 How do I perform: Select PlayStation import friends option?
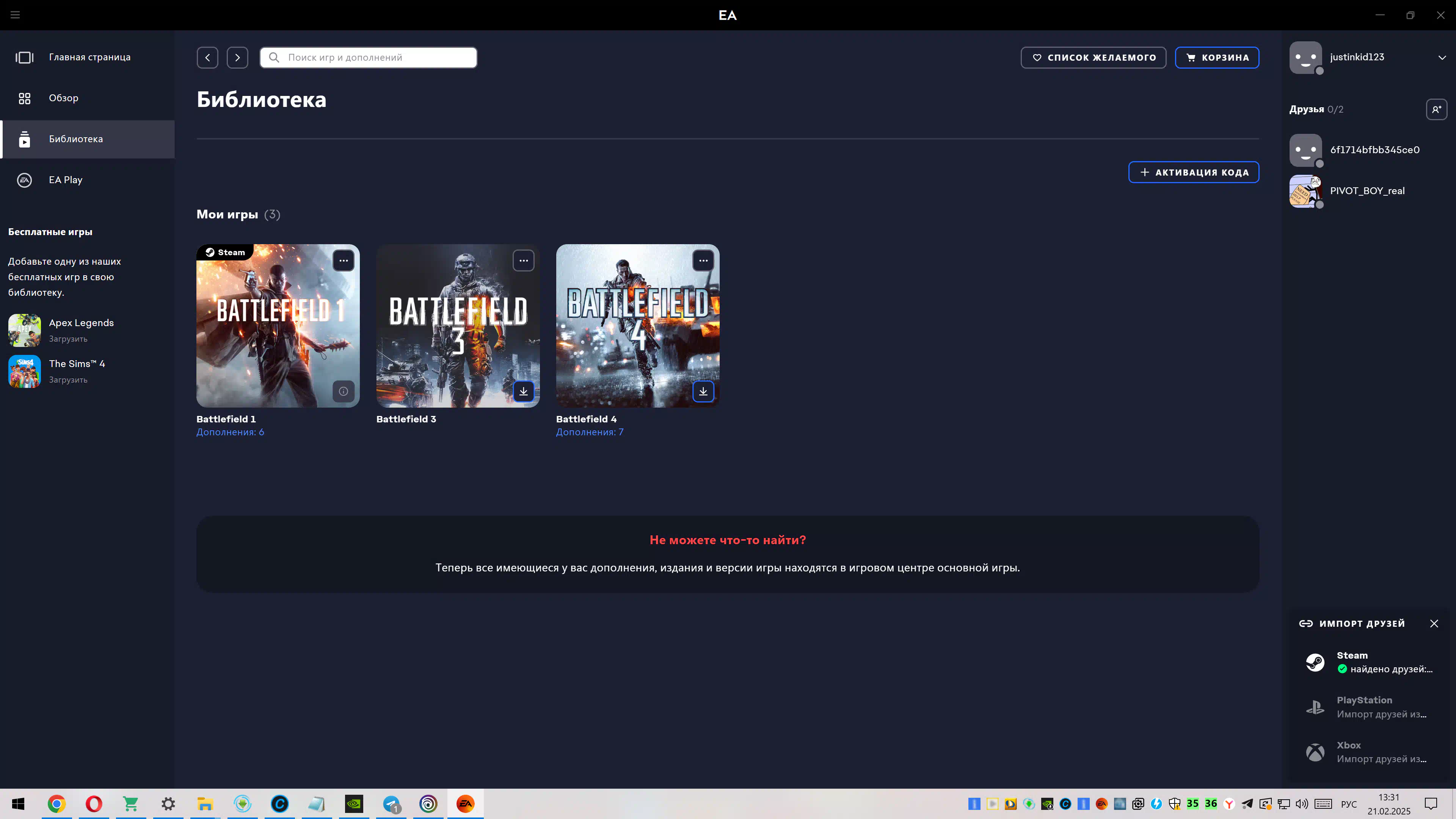1369,707
